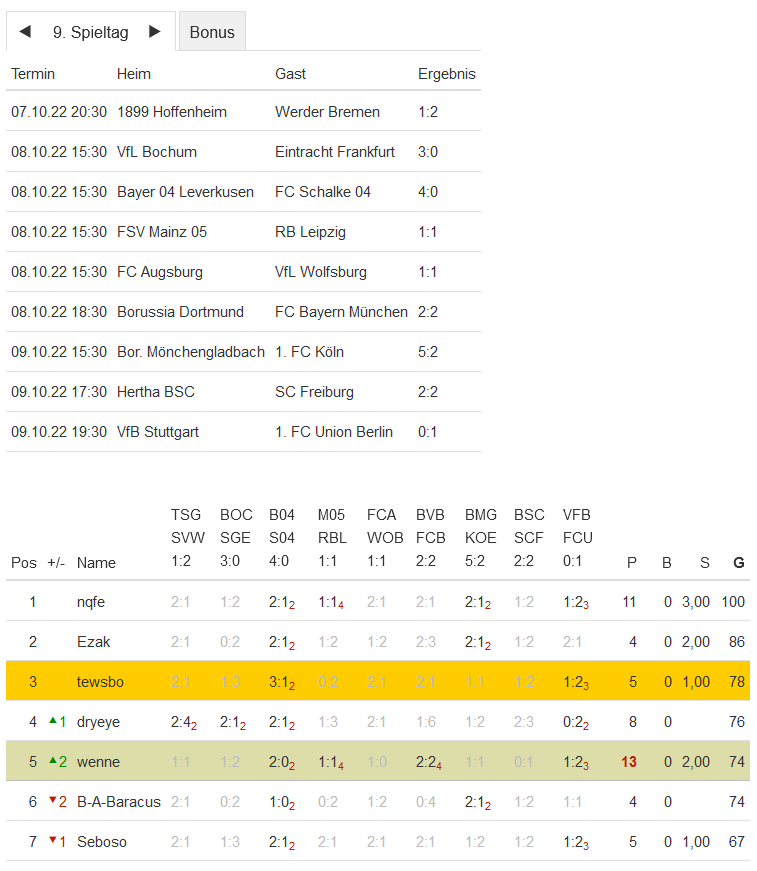
Task: Click wenne's red 13 points value
Action: tap(628, 762)
